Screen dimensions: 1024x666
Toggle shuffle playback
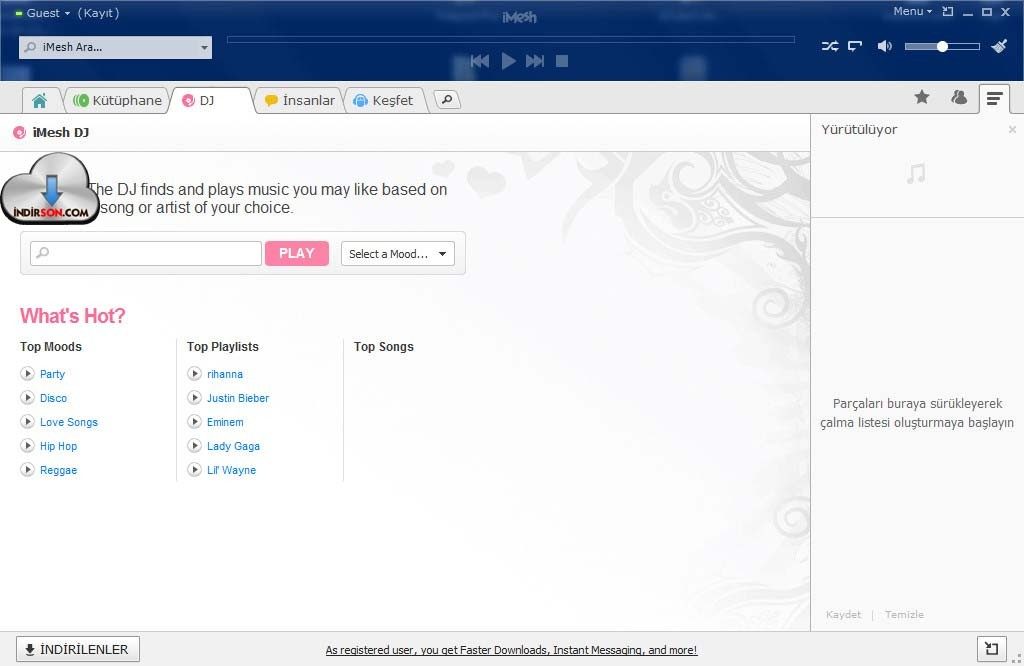[829, 46]
